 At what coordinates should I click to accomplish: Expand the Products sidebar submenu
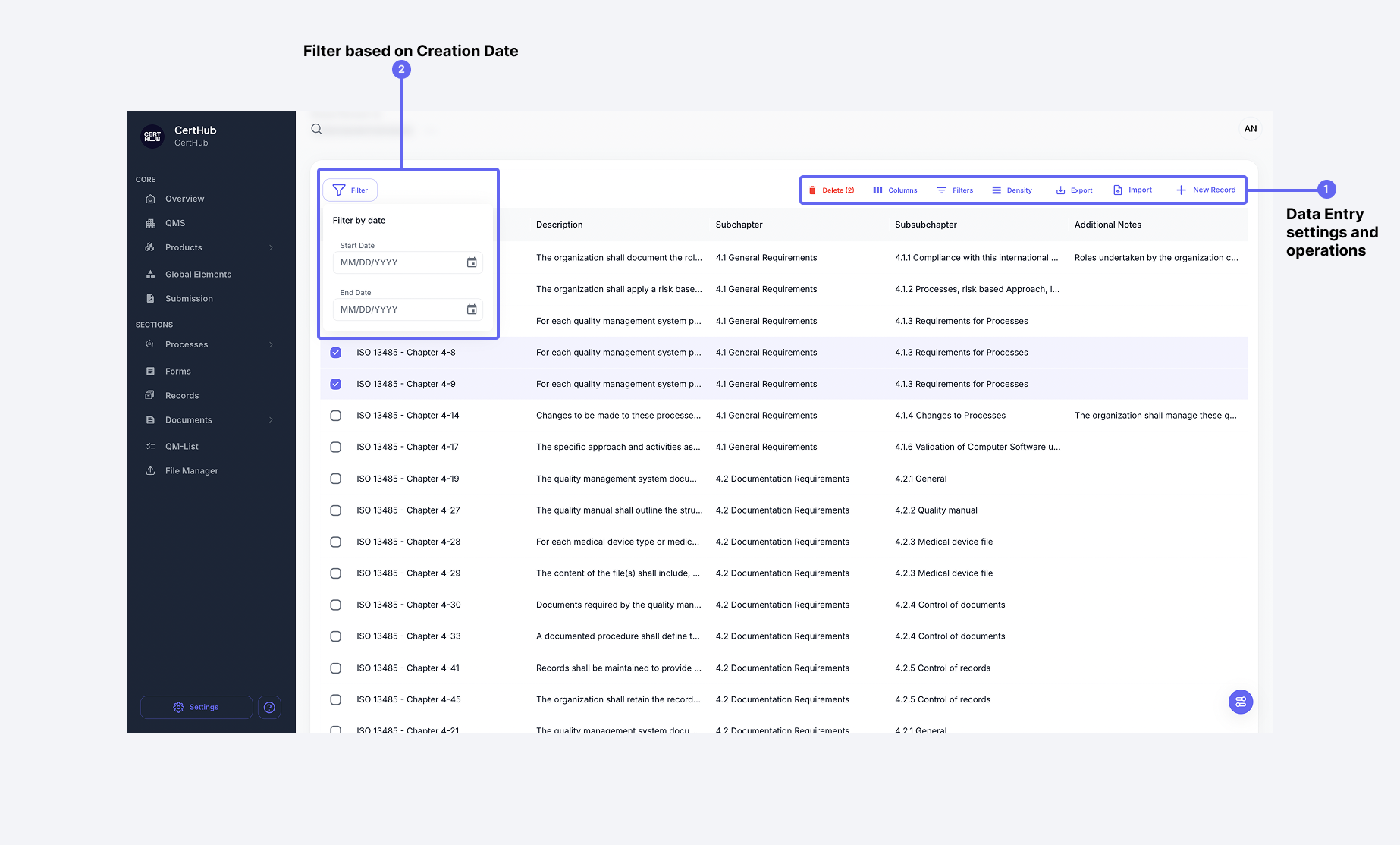point(271,247)
